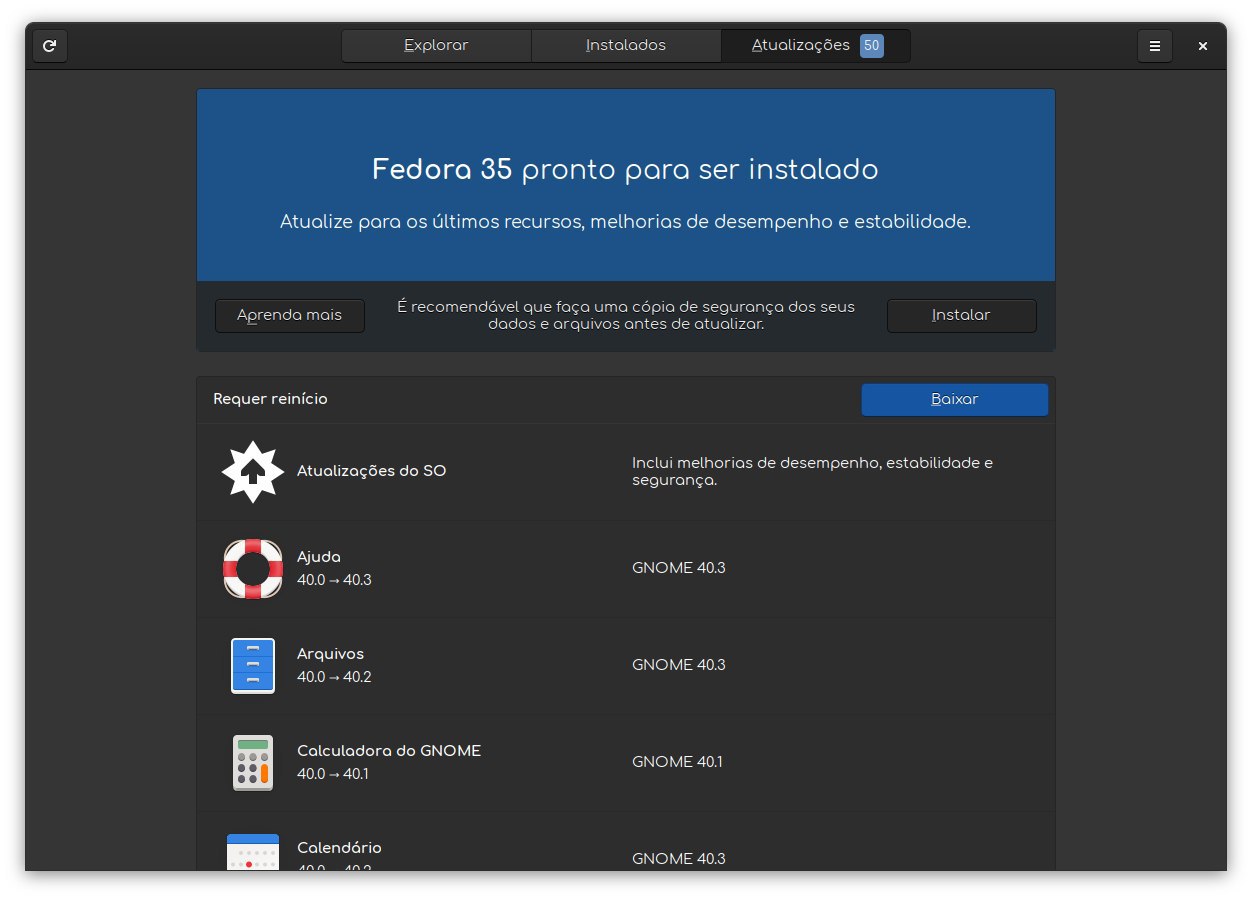Click the backup recommendation message text

(626, 315)
